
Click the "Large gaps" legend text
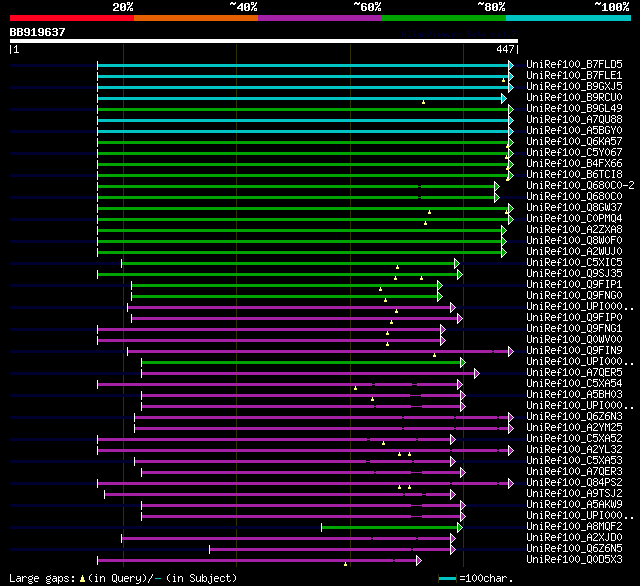coord(42,578)
